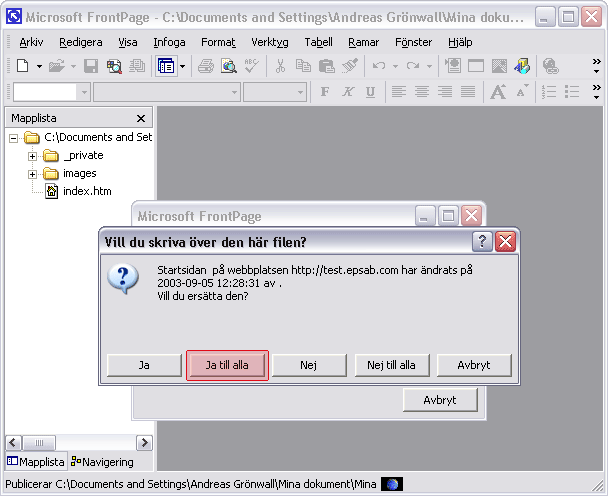Select index.htm in the folder list
The width and height of the screenshot is (608, 496).
pos(87,191)
